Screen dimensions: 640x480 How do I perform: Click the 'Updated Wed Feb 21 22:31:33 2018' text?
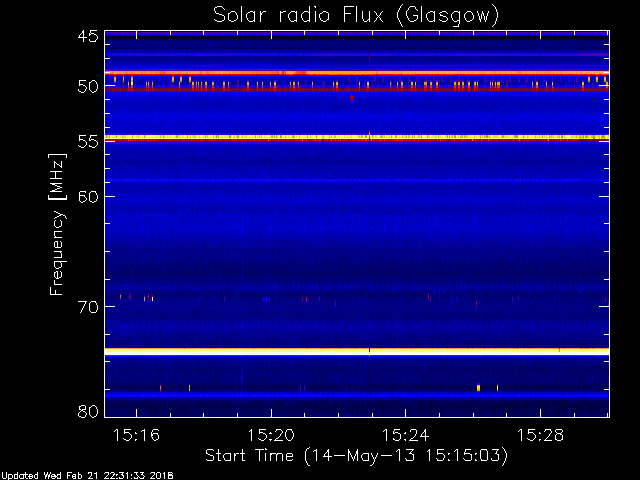click(87, 476)
